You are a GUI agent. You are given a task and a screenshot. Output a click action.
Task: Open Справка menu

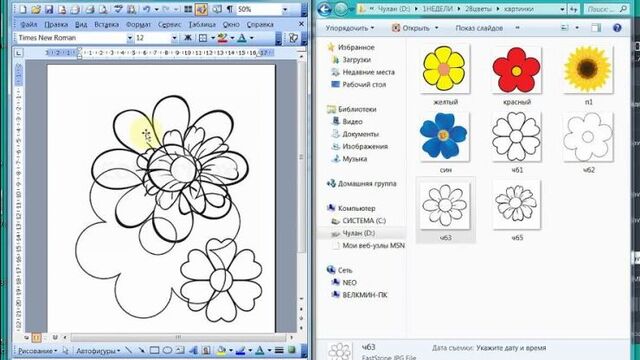(260, 24)
